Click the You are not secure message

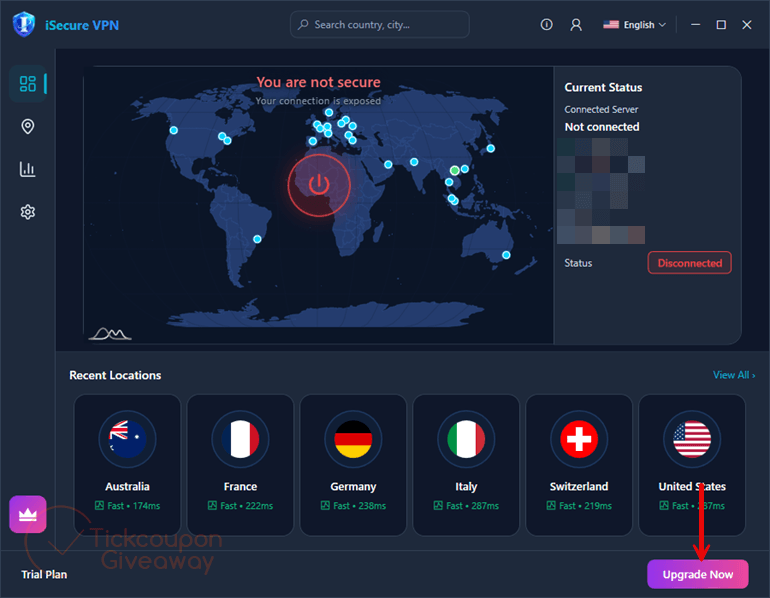(318, 82)
